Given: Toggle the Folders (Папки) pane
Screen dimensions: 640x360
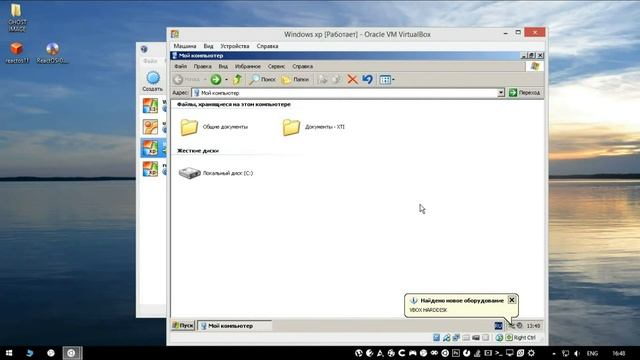Looking at the screenshot, I should click(295, 80).
